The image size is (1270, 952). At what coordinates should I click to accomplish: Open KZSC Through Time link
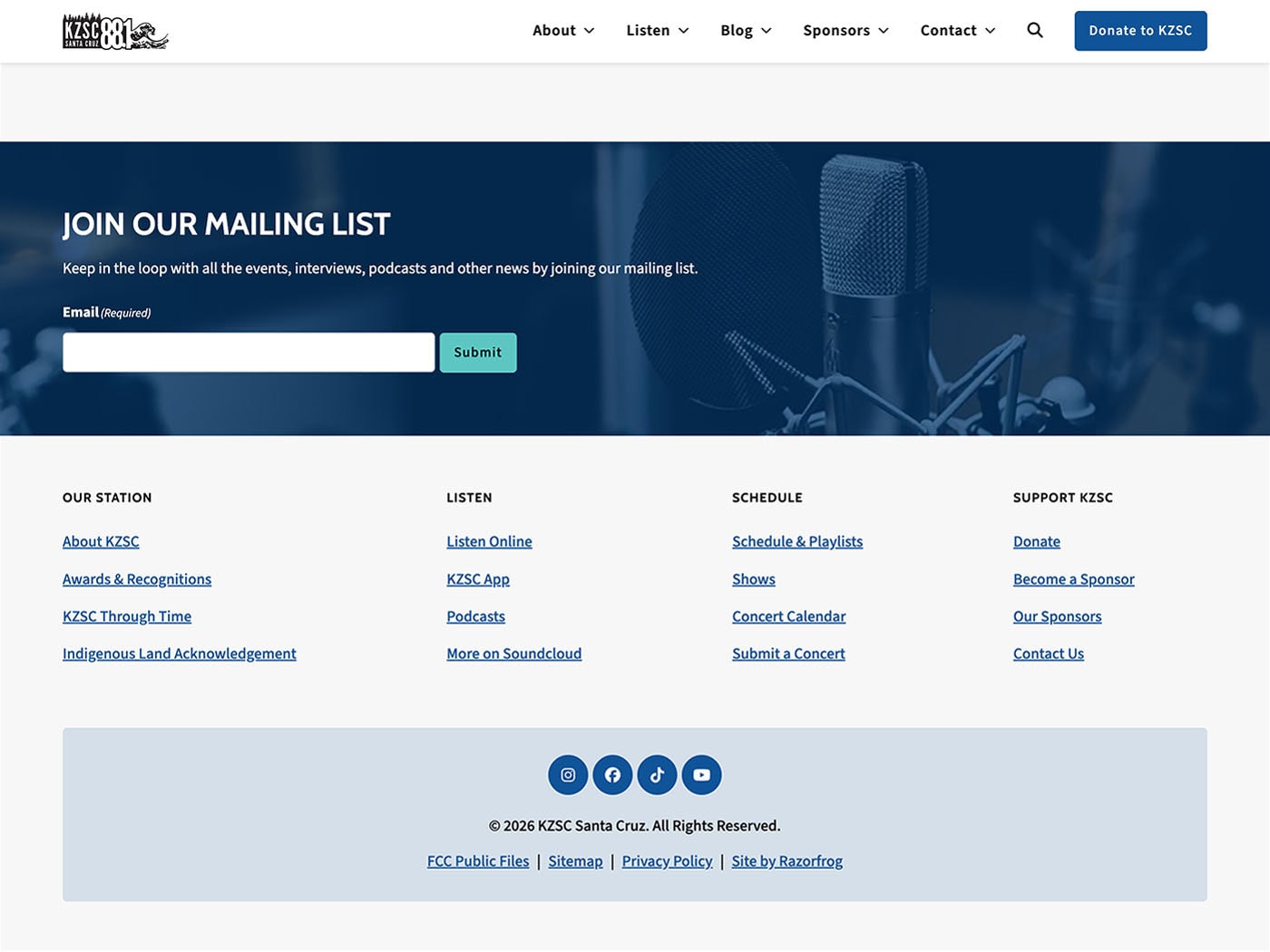point(127,617)
